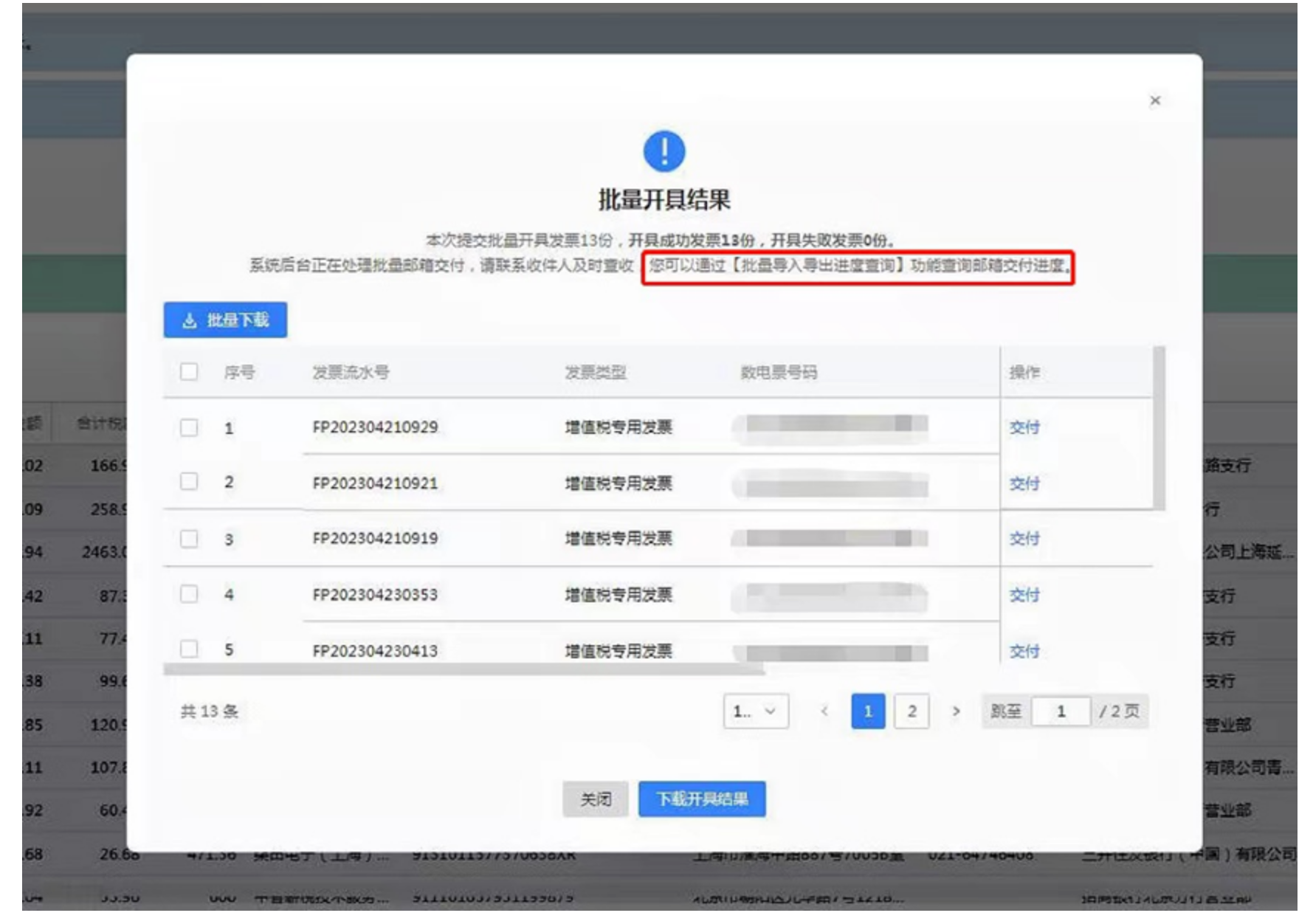This screenshot has height=924, width=1313.
Task: Click the 批量下载 batch download button
Action: tap(225, 320)
